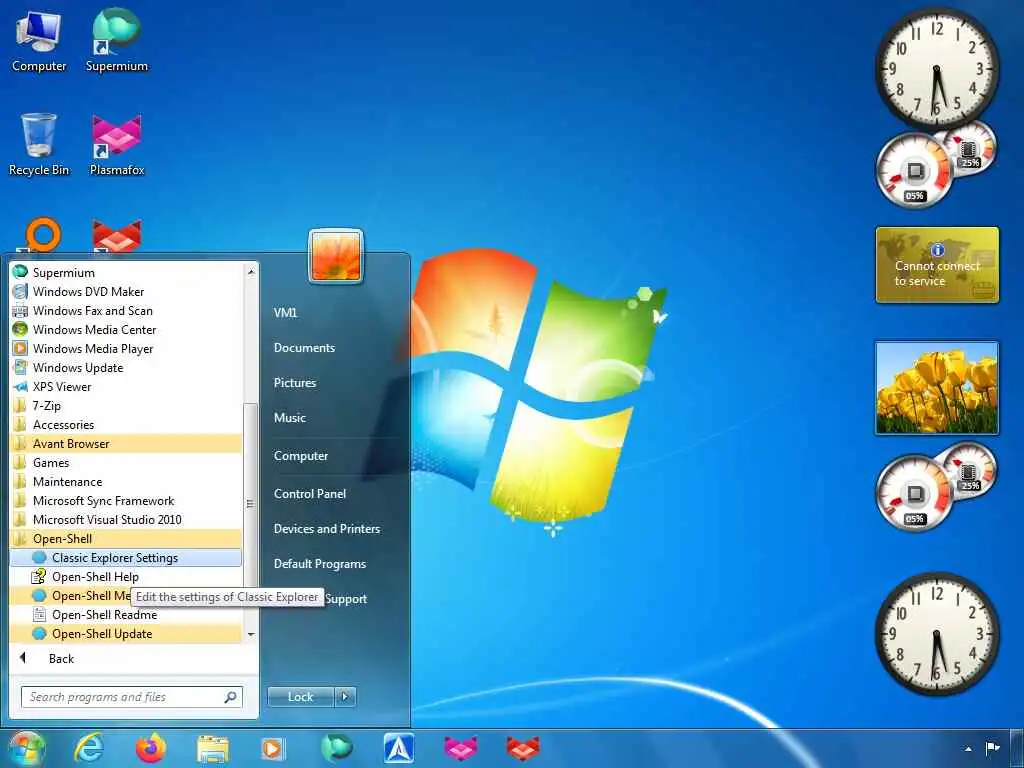
Task: Open the VM1 user folder
Action: tap(285, 313)
